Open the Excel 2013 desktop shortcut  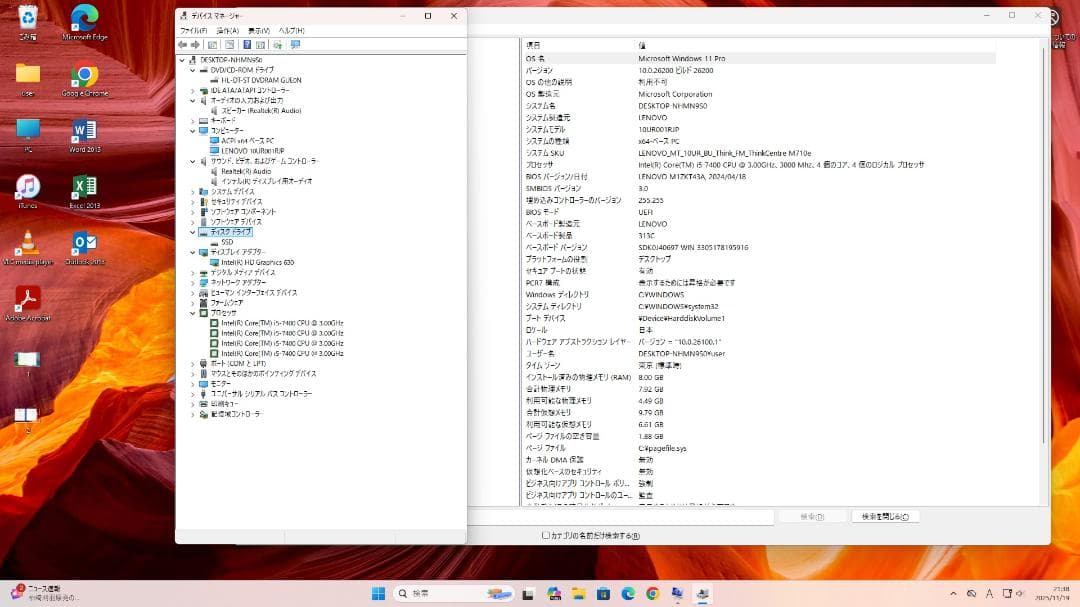85,191
